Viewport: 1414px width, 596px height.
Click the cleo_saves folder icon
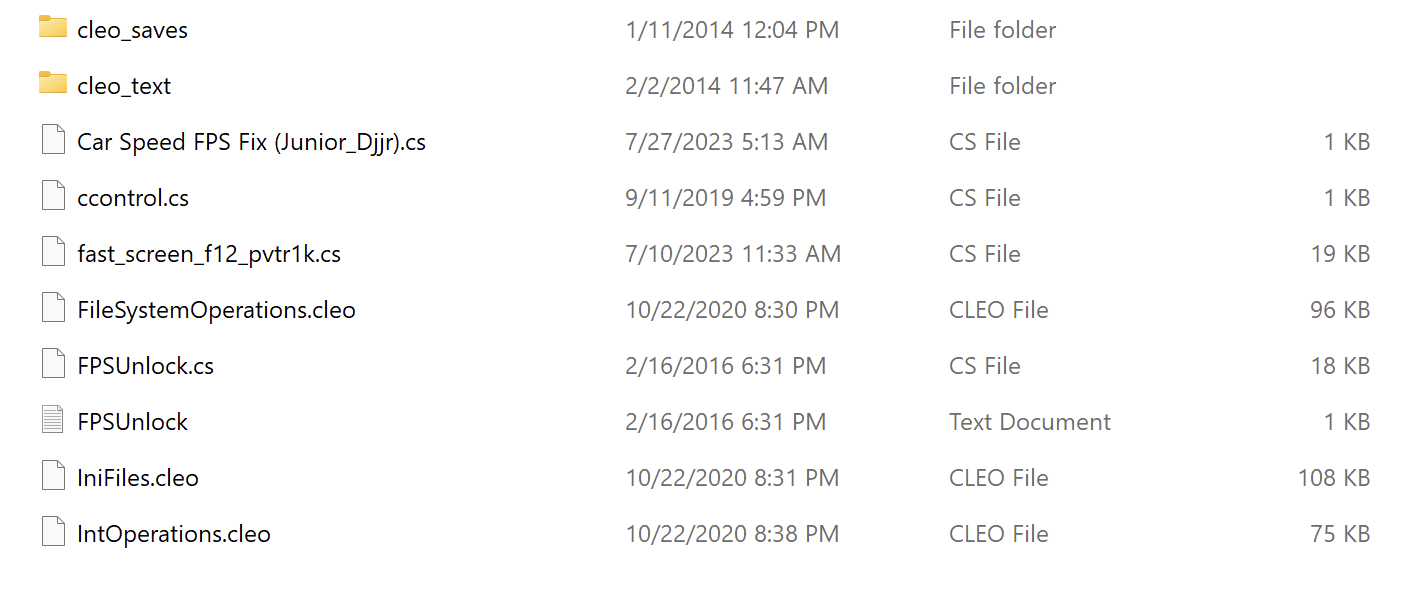[53, 28]
